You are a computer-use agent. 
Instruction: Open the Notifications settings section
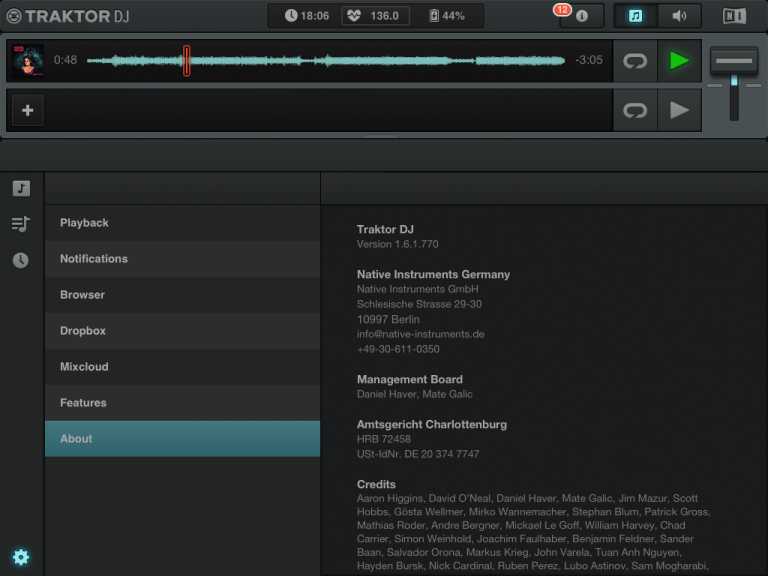click(x=182, y=259)
